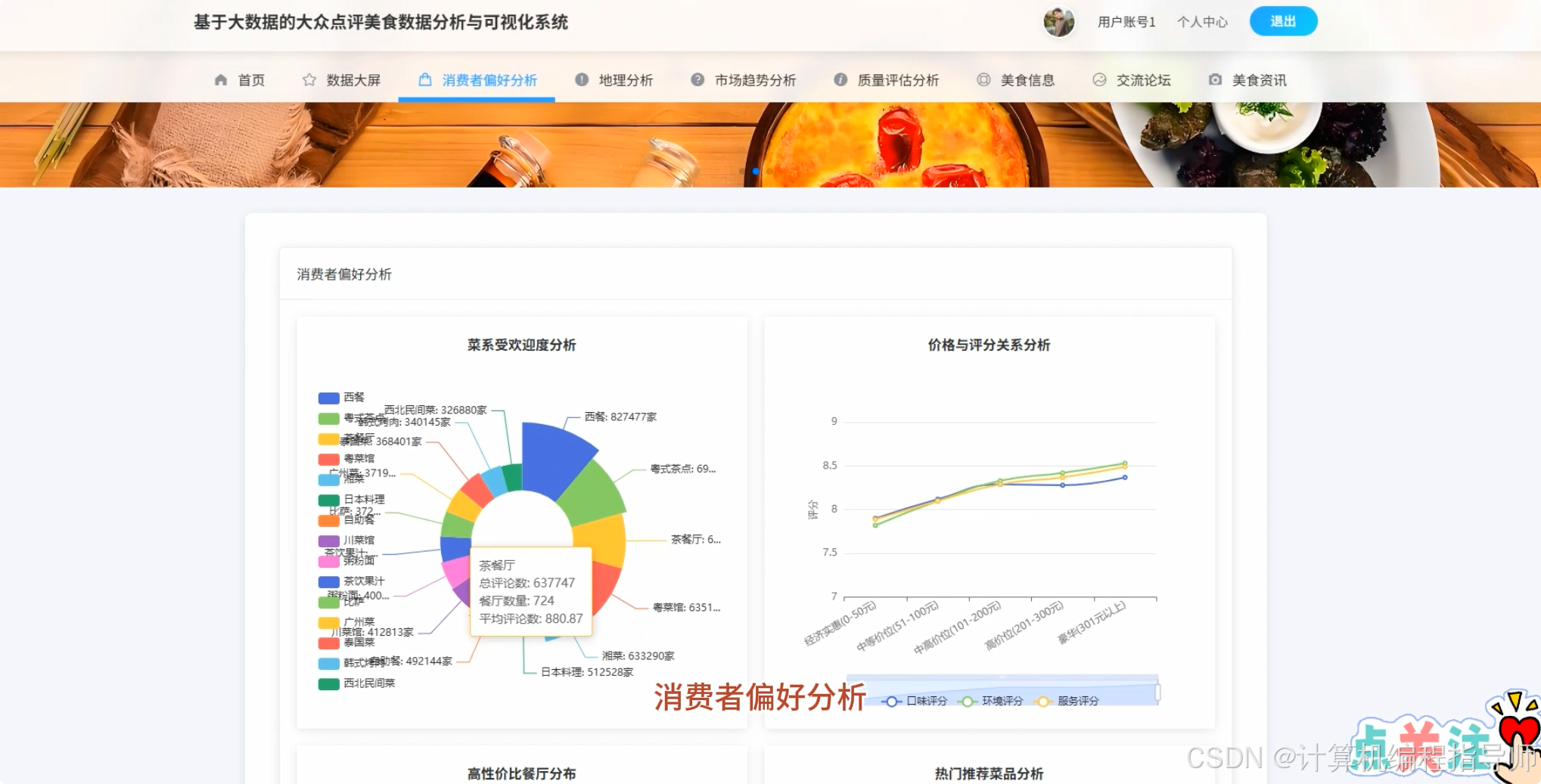Click the briefcase icon beside 消费者偏好分析
This screenshot has height=784, width=1541.
tap(424, 79)
